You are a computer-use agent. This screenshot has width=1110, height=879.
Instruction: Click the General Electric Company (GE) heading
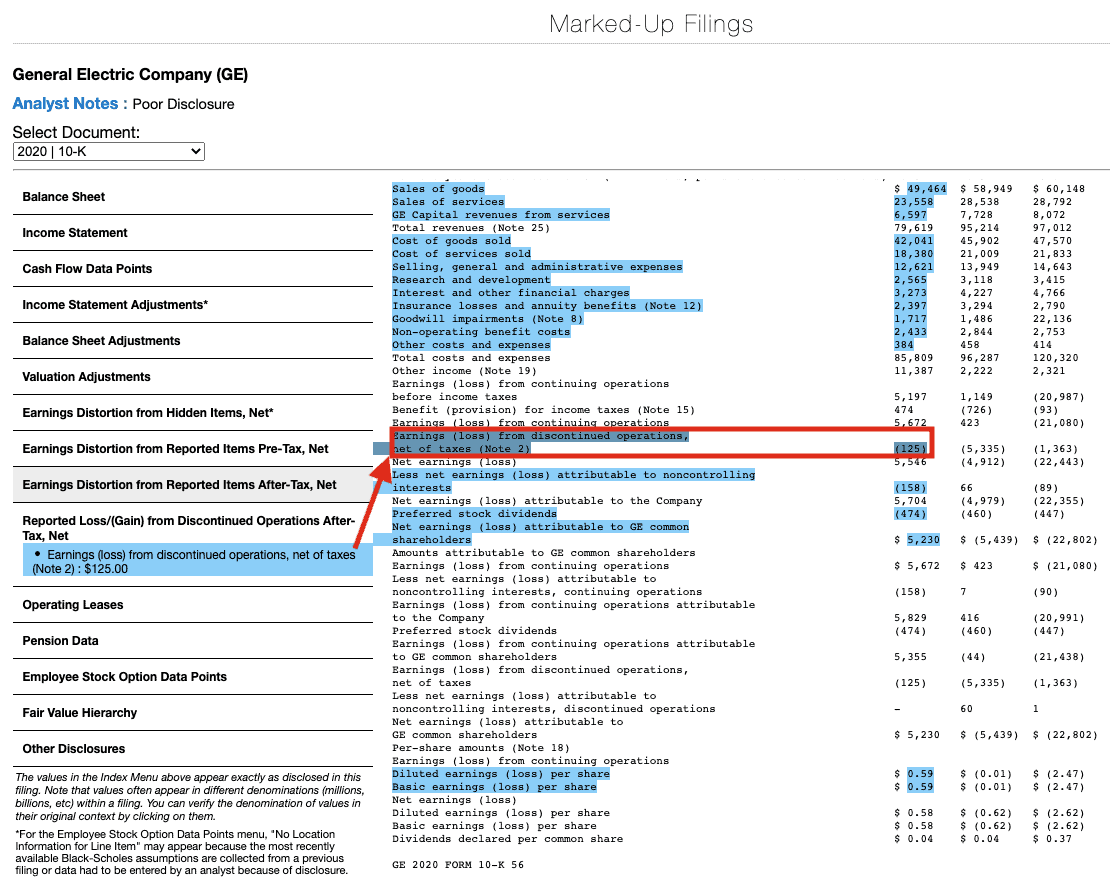pos(130,74)
